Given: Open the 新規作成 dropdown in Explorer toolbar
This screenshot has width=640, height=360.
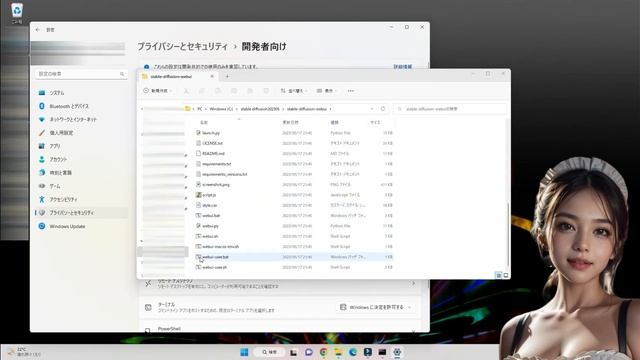Looking at the screenshot, I should pyautogui.click(x=158, y=91).
